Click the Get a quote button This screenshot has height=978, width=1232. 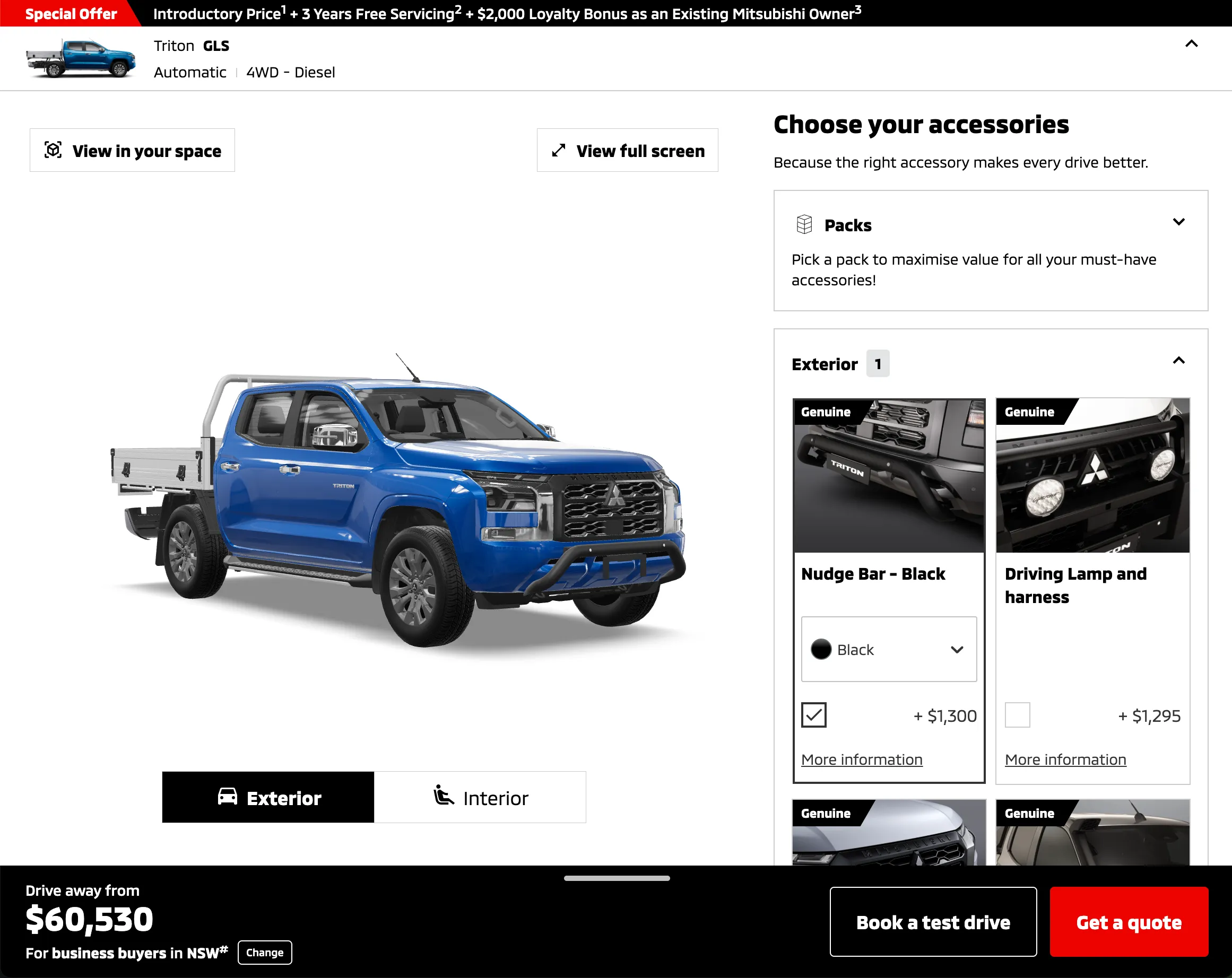click(x=1129, y=922)
